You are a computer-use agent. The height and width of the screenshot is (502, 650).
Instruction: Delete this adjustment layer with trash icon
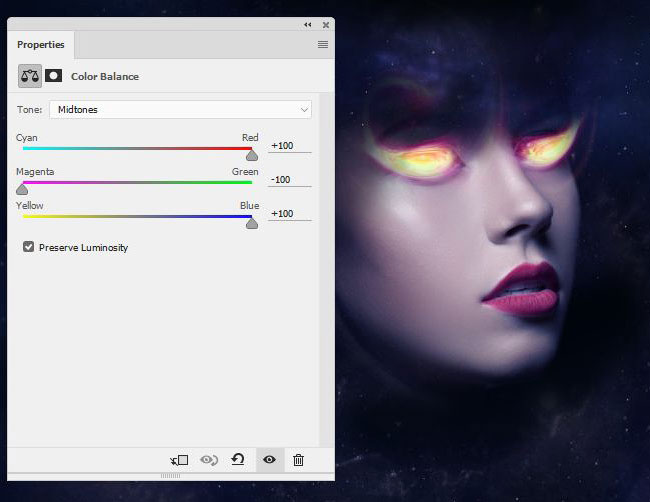click(x=298, y=460)
